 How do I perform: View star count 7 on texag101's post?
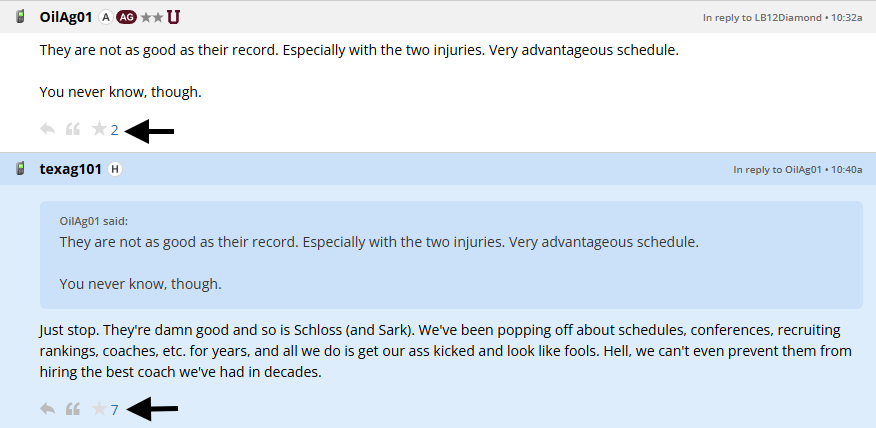[115, 410]
